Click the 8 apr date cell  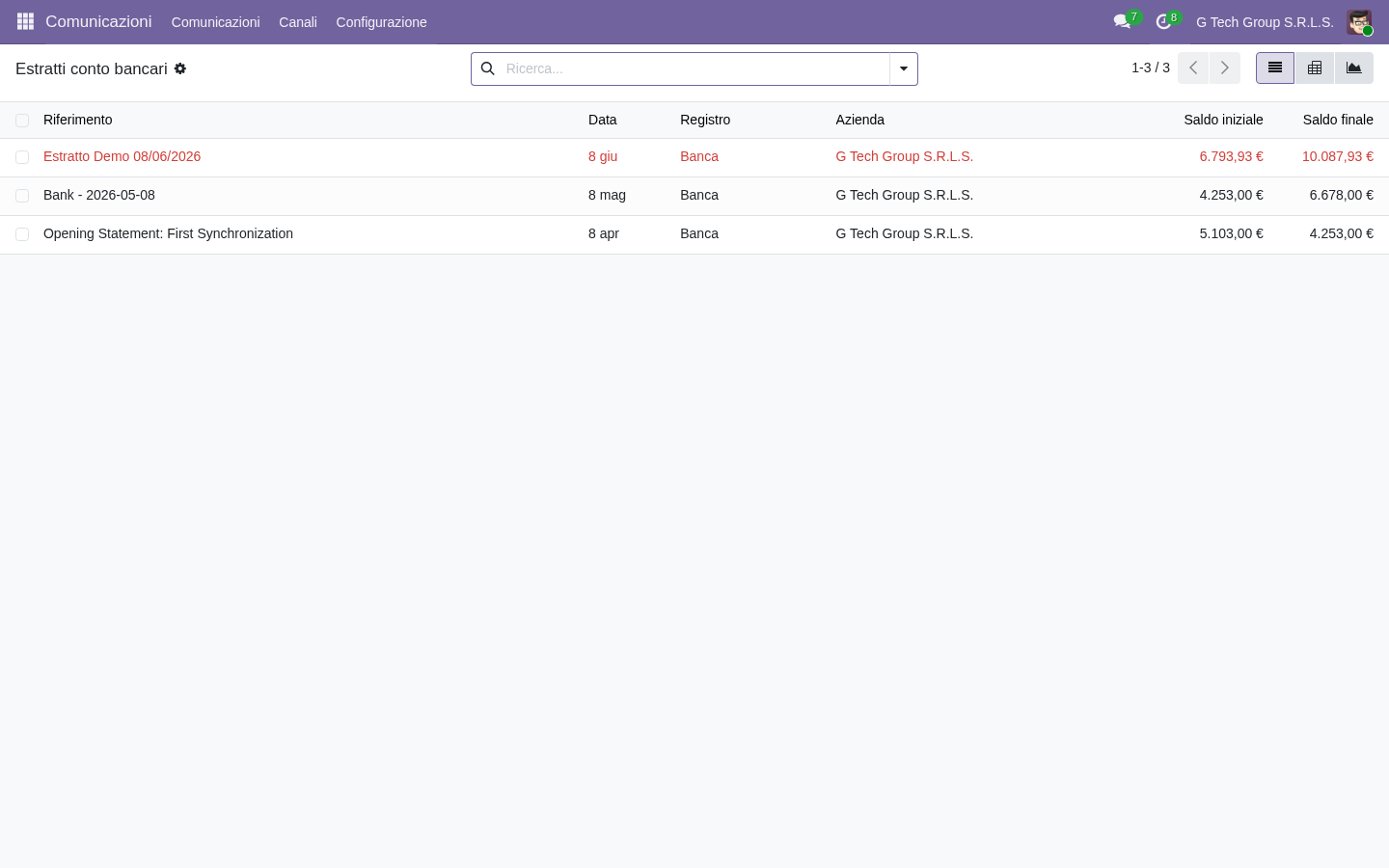click(x=604, y=233)
